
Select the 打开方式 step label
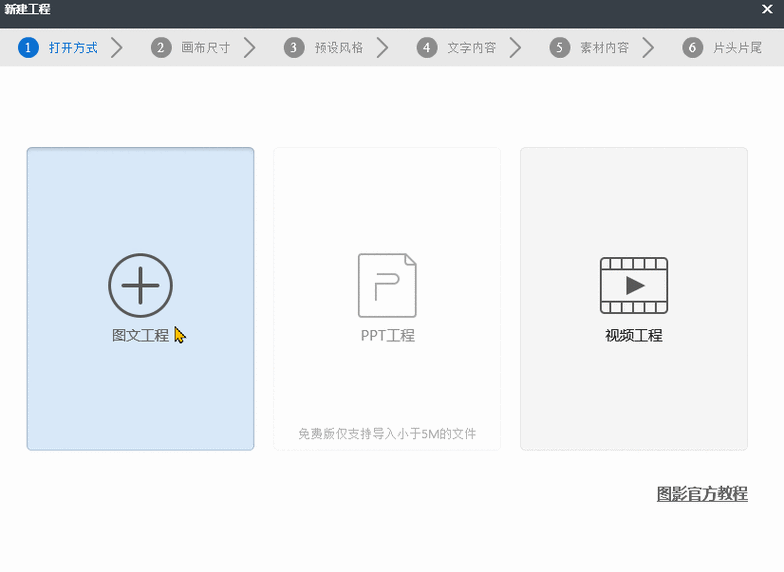(73, 47)
